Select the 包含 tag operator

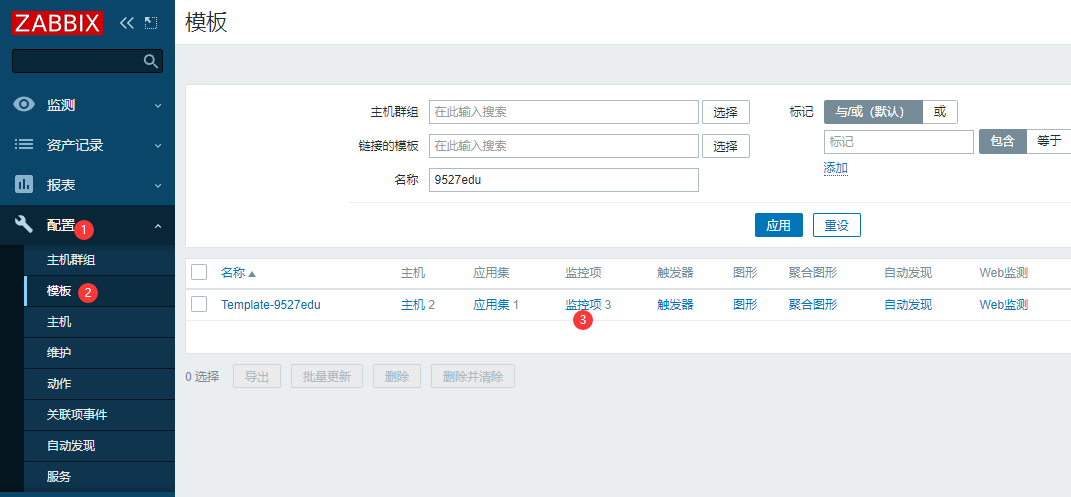click(x=1003, y=142)
